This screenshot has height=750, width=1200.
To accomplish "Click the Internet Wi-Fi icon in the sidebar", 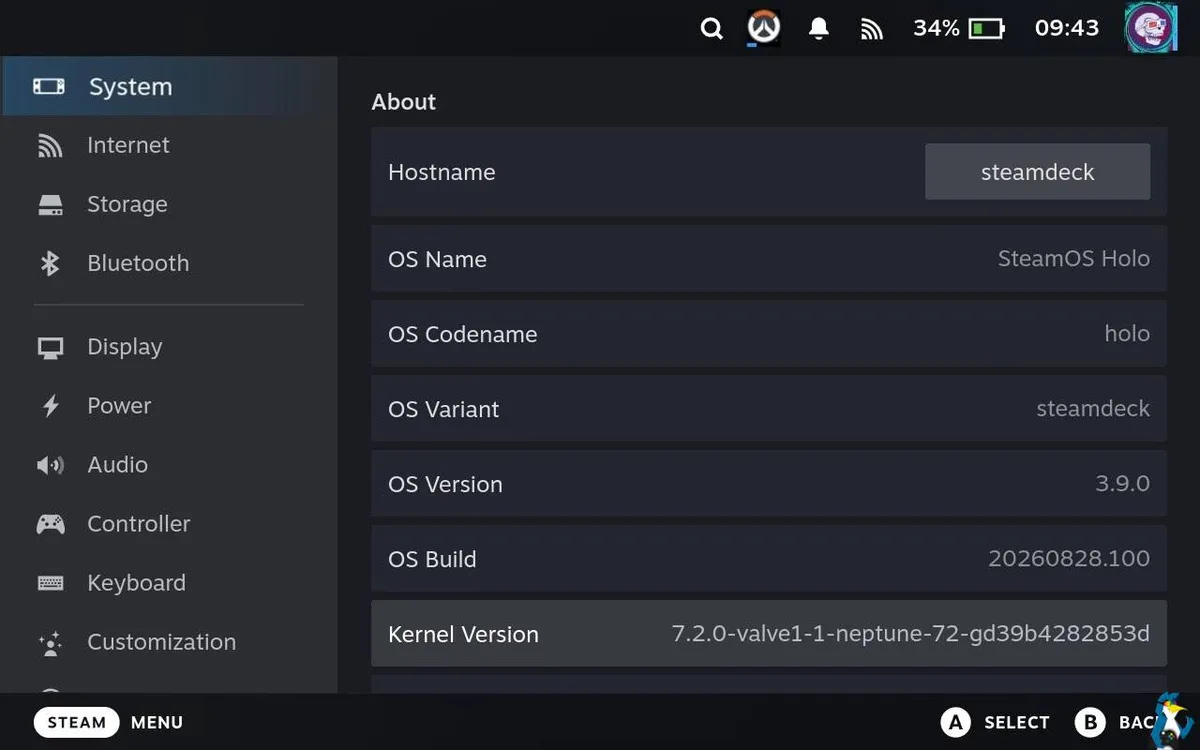I will point(50,146).
